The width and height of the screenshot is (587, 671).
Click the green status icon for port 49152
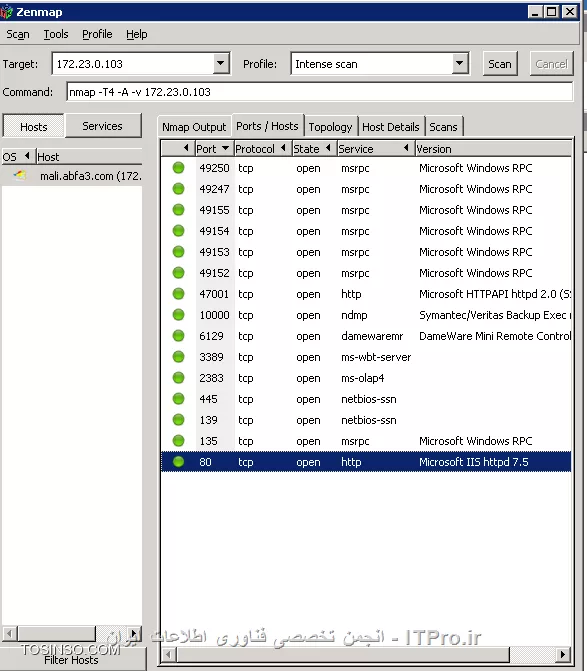pyautogui.click(x=178, y=273)
